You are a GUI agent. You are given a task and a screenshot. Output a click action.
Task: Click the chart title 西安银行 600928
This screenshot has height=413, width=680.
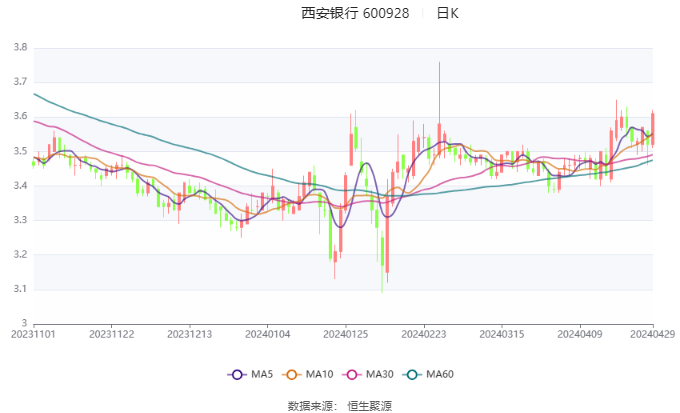click(355, 14)
